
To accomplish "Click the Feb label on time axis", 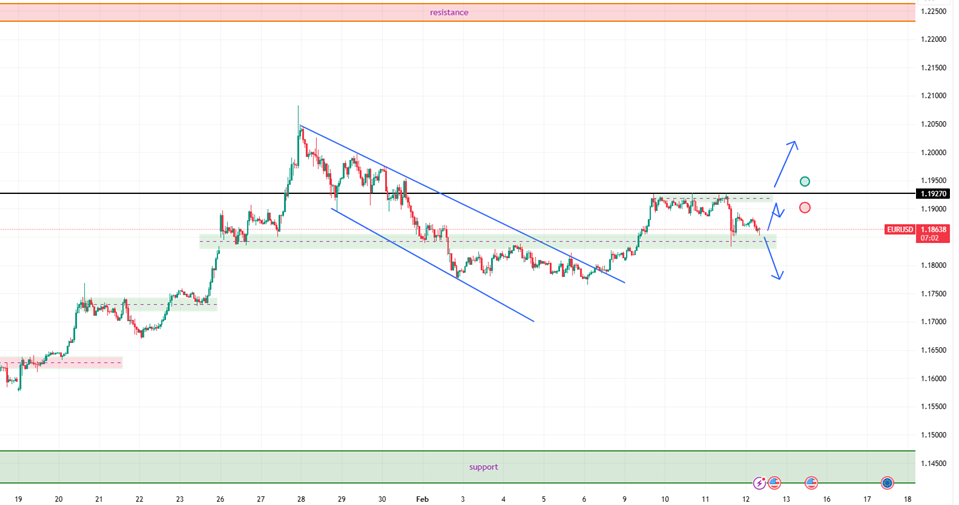I will tap(422, 499).
